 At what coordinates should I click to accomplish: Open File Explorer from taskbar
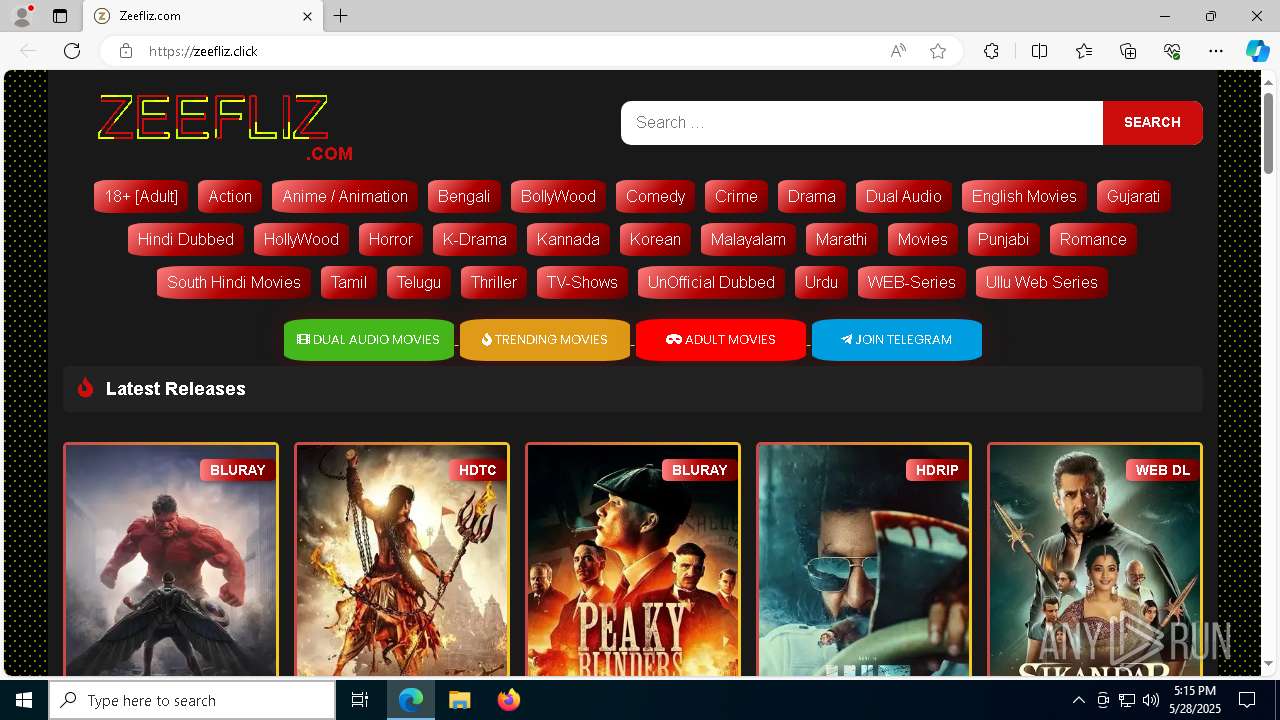coord(459,700)
